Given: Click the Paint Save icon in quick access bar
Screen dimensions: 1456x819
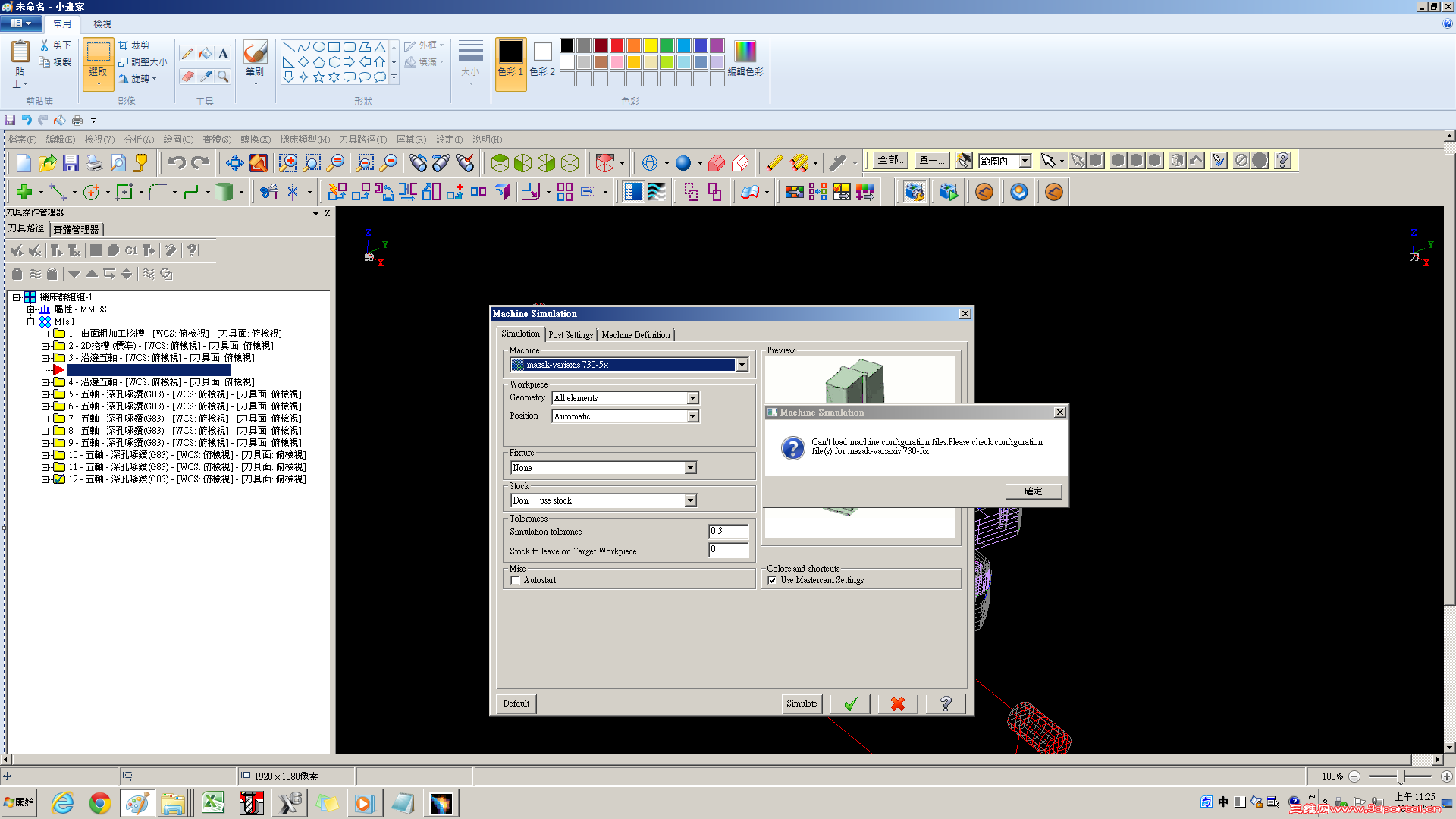Looking at the screenshot, I should click(x=10, y=120).
